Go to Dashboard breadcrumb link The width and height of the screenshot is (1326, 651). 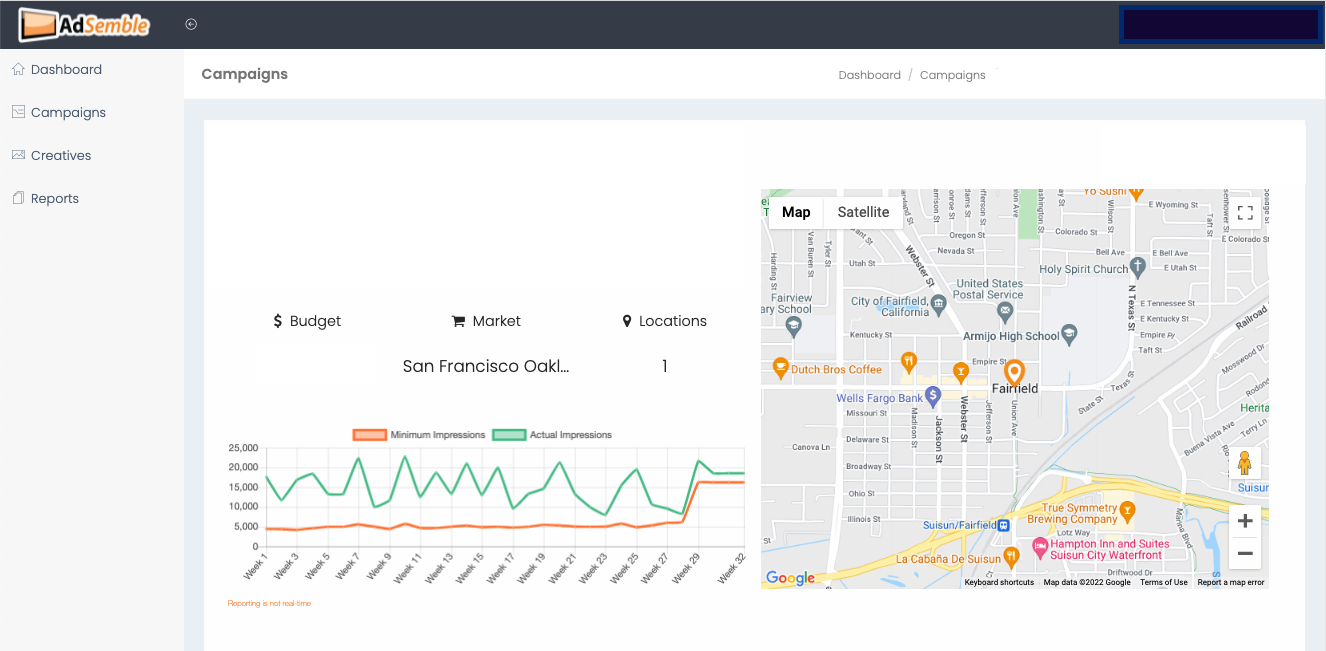click(869, 75)
